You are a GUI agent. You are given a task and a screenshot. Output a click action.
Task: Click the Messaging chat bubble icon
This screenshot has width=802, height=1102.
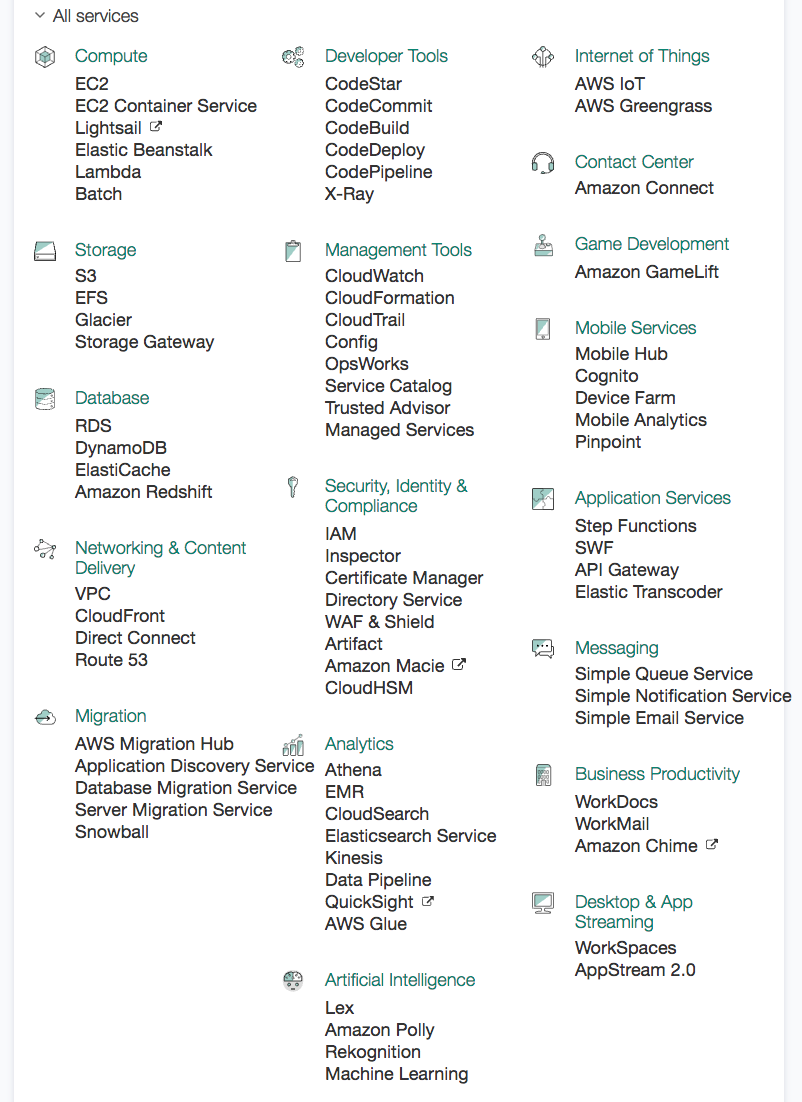point(543,649)
